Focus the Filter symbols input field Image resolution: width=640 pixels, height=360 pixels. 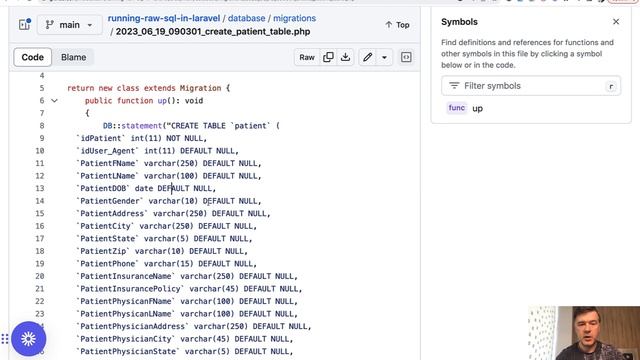click(x=531, y=86)
